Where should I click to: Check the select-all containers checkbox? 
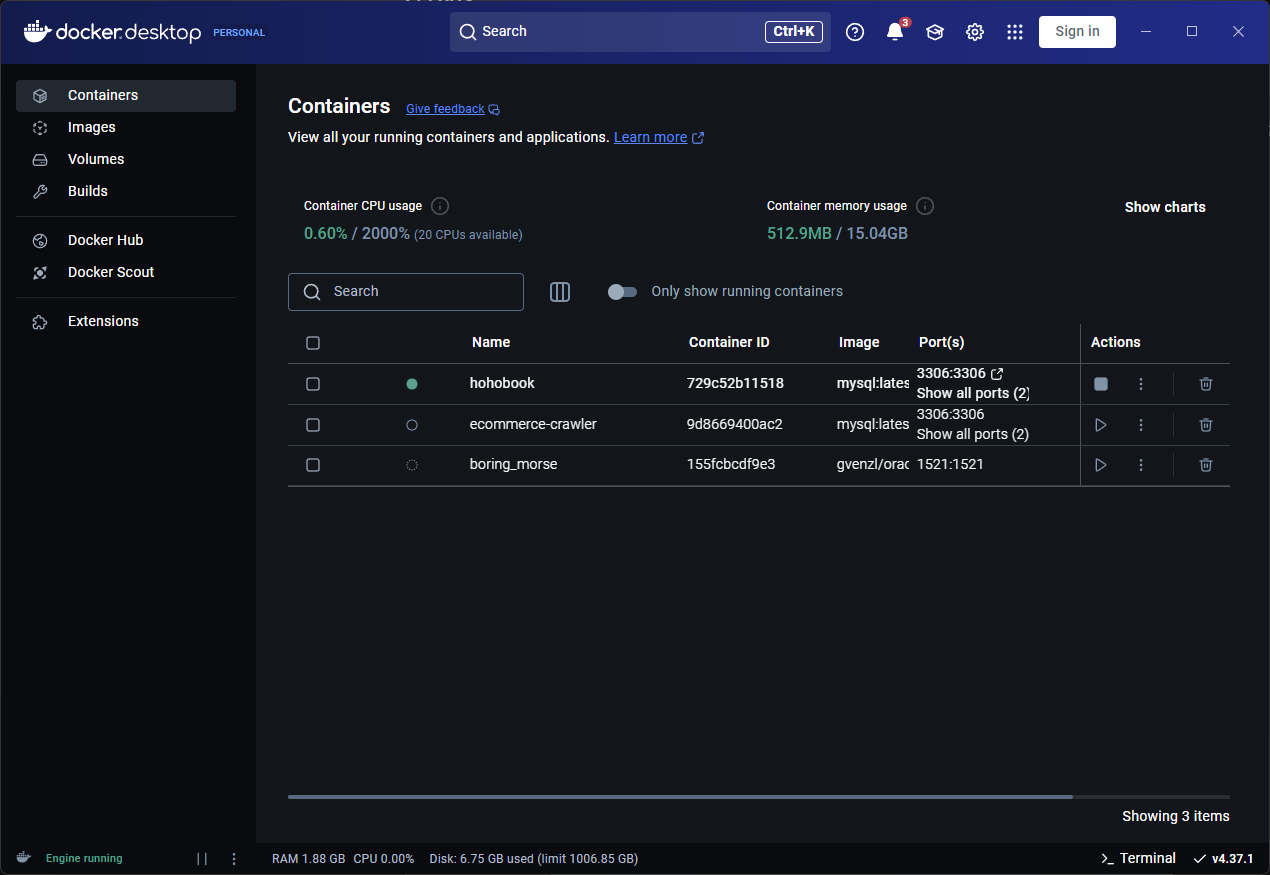(313, 343)
